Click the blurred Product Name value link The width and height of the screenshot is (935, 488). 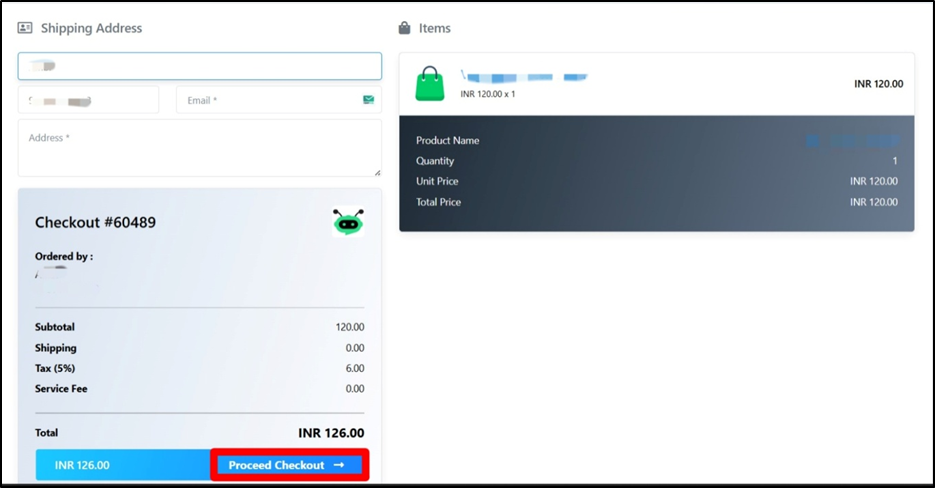(x=852, y=141)
